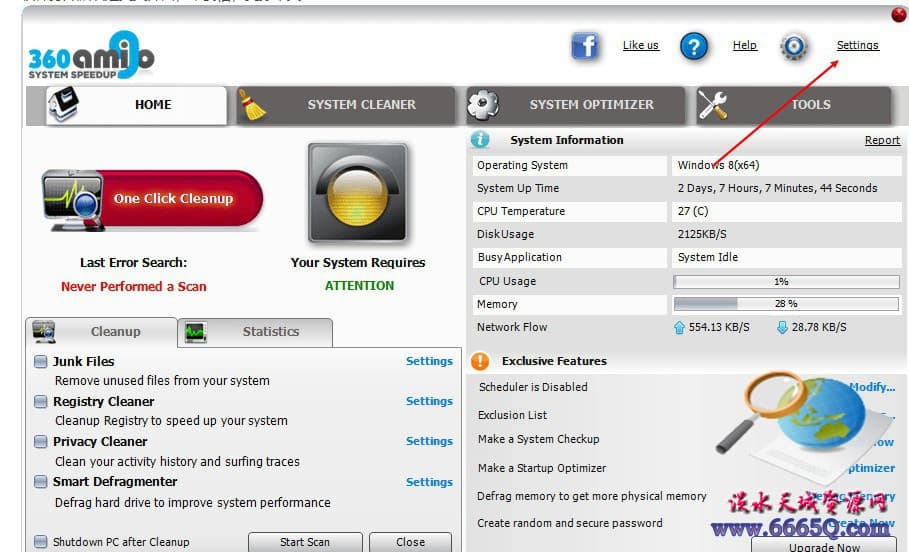Toggle the Junk Files checkbox
Screen dimensions: 909x552
coord(41,362)
